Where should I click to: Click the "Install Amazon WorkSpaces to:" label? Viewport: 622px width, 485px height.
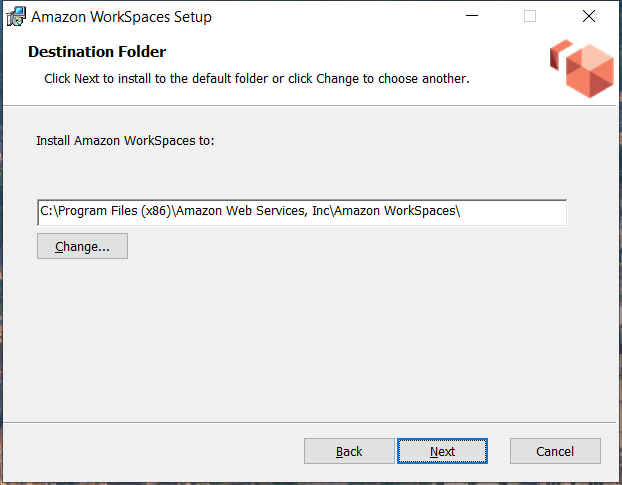[x=125, y=141]
